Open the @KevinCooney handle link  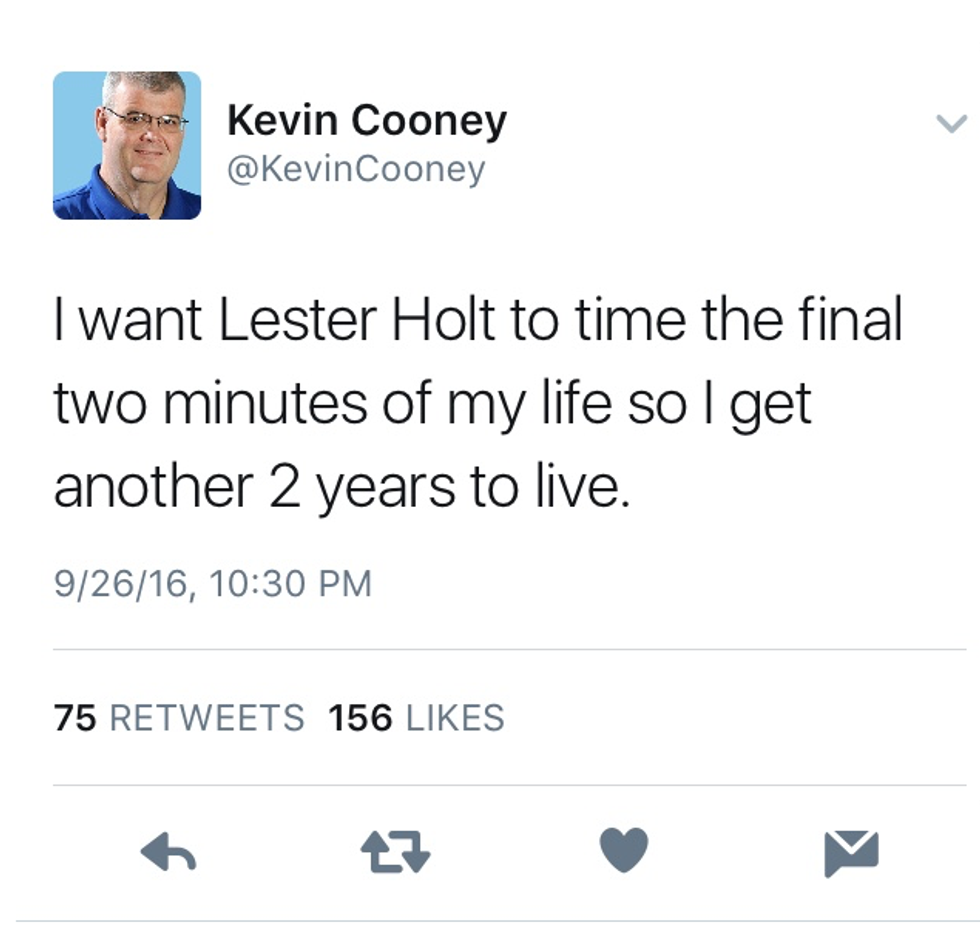coord(356,169)
